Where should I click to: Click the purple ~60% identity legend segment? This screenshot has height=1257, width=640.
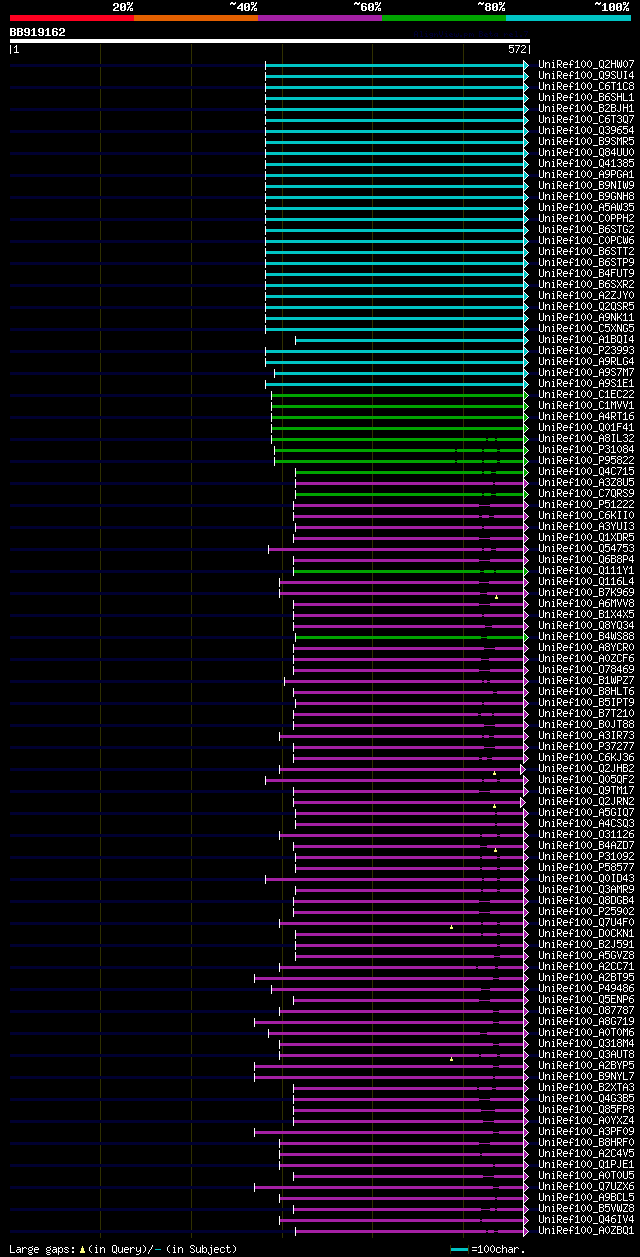[320, 18]
